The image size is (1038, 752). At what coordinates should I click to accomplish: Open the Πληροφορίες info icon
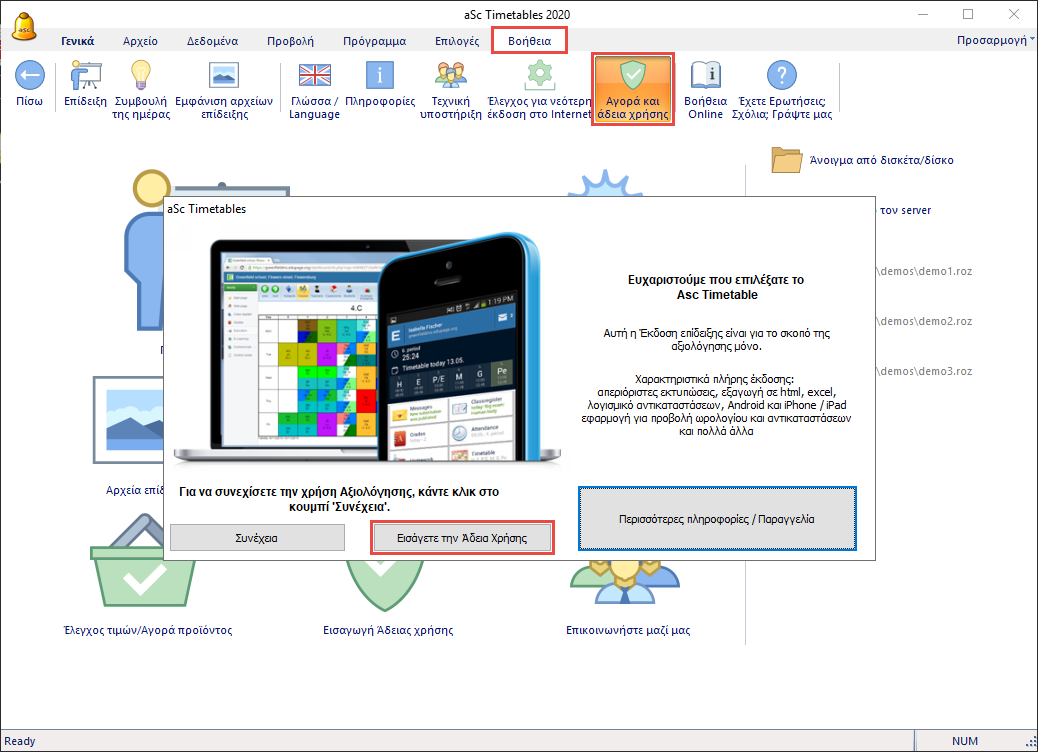(x=379, y=76)
